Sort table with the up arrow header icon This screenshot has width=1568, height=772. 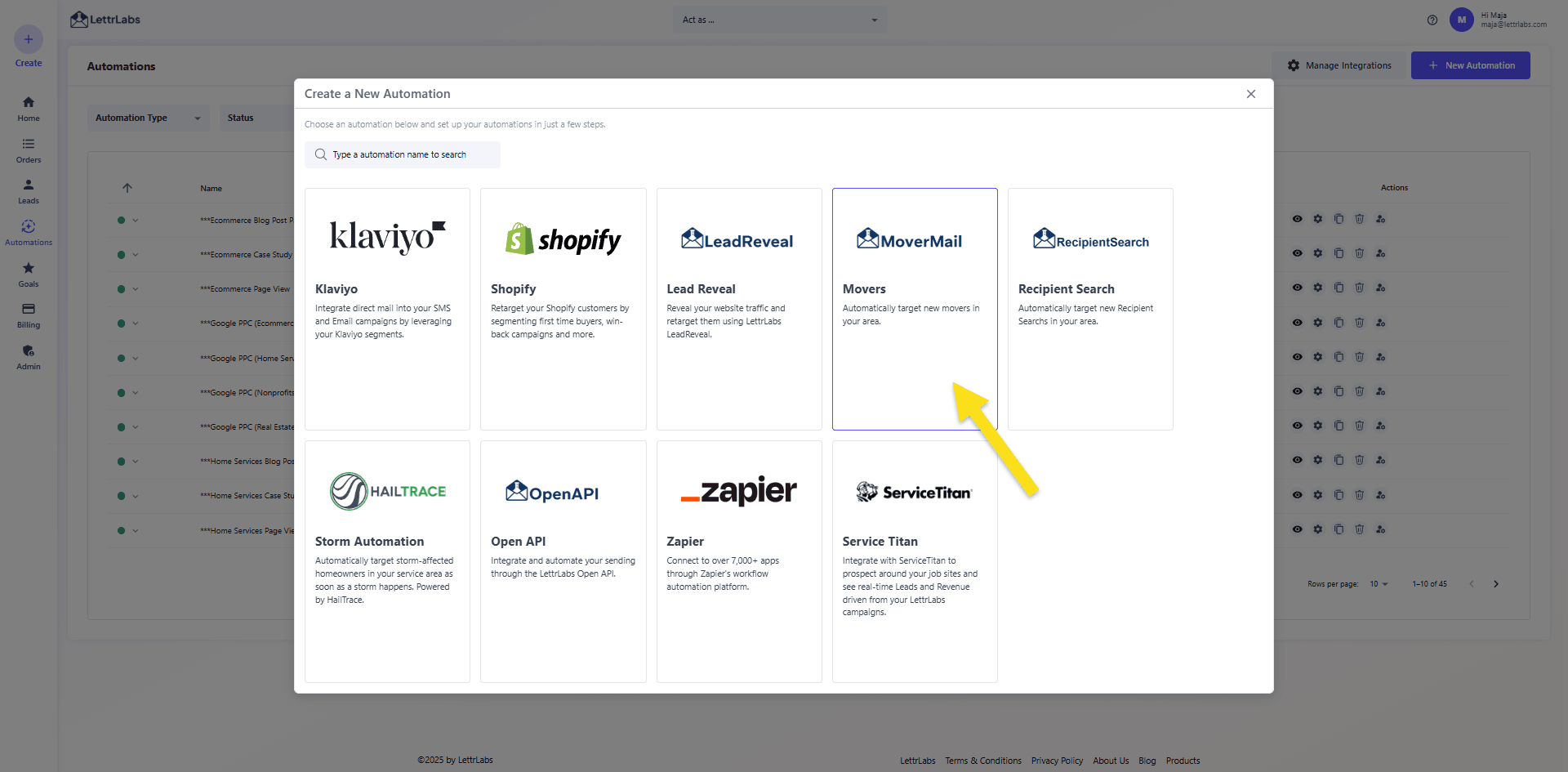[x=127, y=188]
